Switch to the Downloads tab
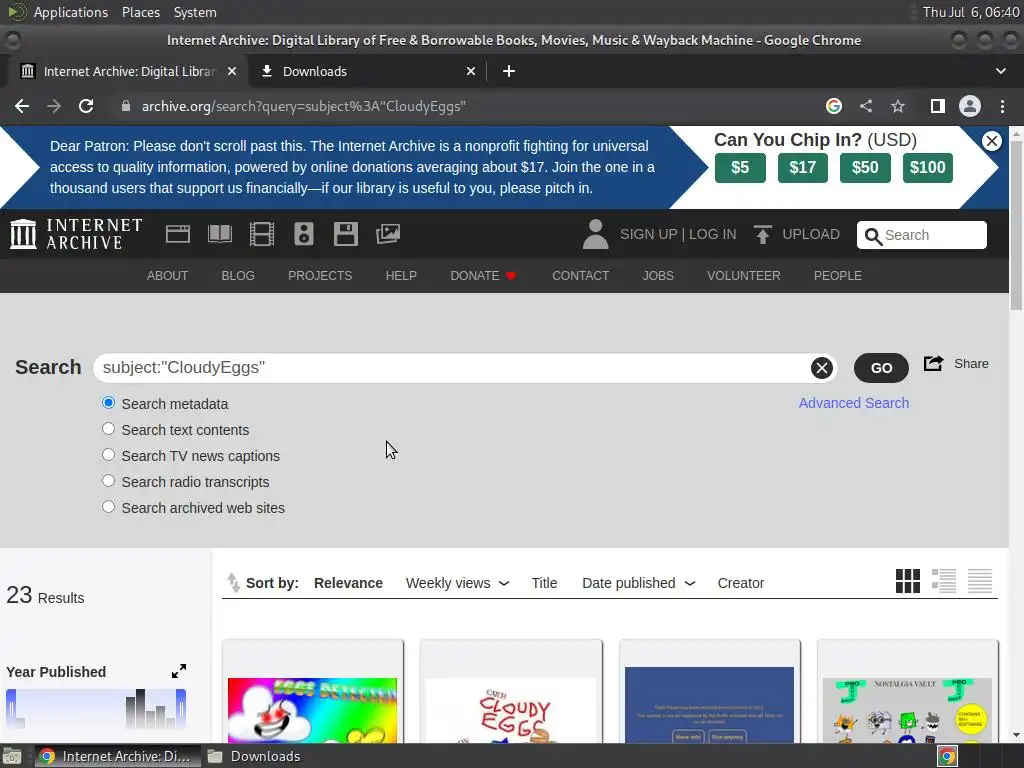 click(x=368, y=71)
